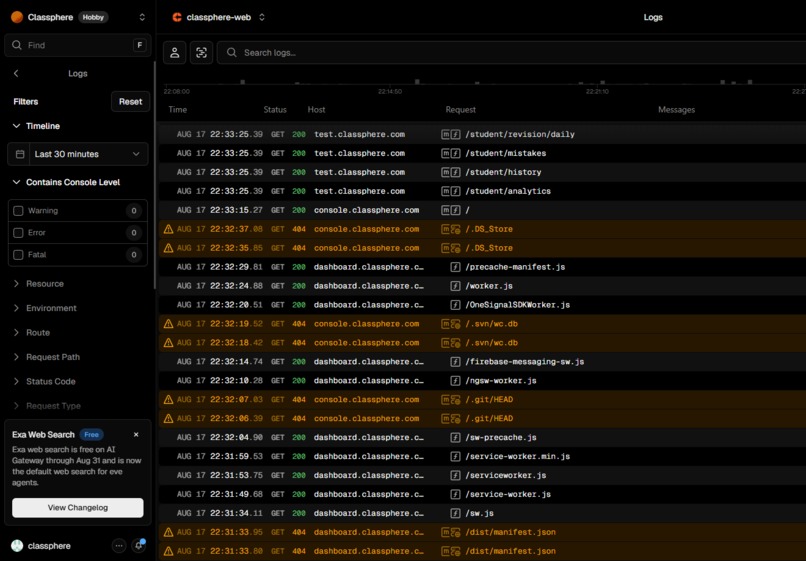The image size is (806, 561).
Task: Focus the Search logs field
Action: (x=511, y=52)
